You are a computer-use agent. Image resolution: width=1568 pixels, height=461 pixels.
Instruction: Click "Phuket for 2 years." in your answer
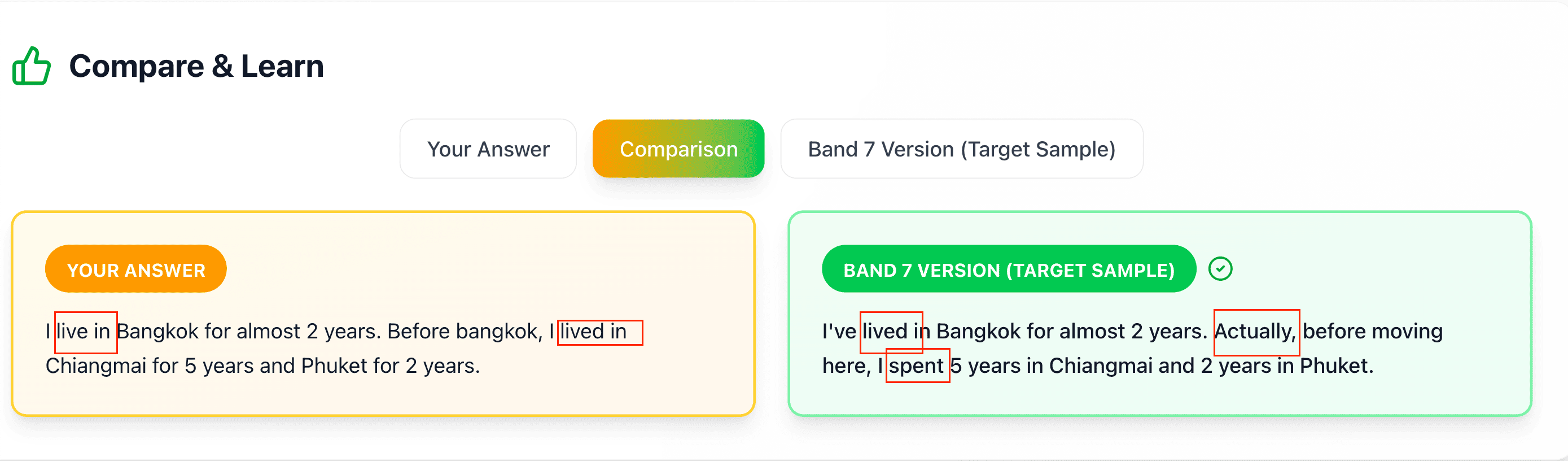click(x=391, y=366)
